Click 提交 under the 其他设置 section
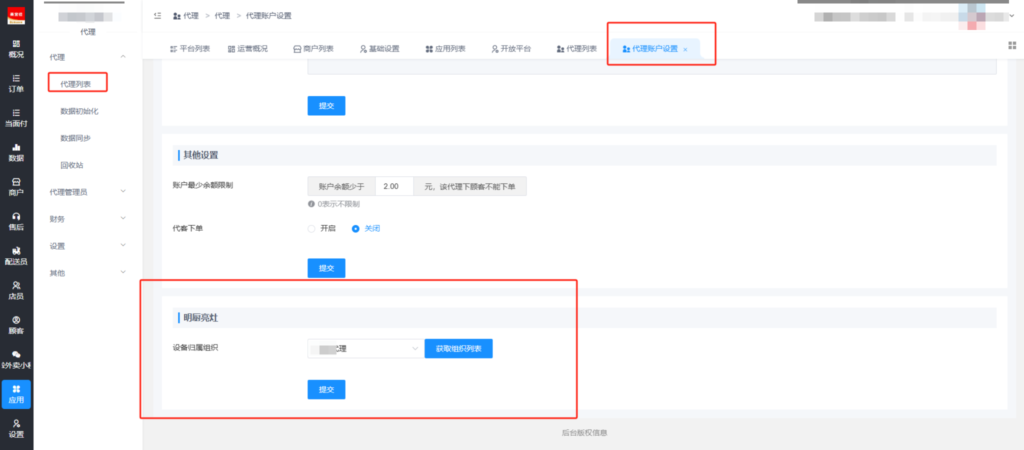This screenshot has height=450, width=1024. pyautogui.click(x=327, y=268)
